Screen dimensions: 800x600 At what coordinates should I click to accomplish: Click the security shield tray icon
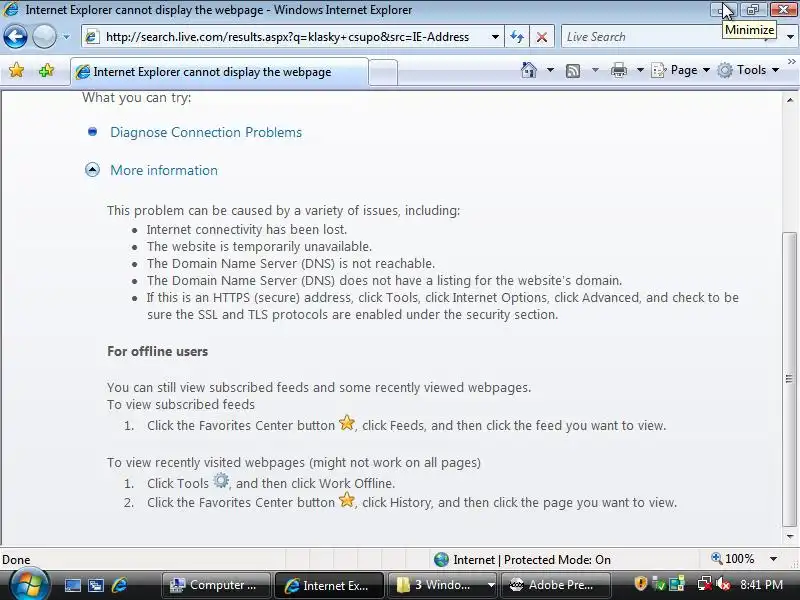[640, 584]
